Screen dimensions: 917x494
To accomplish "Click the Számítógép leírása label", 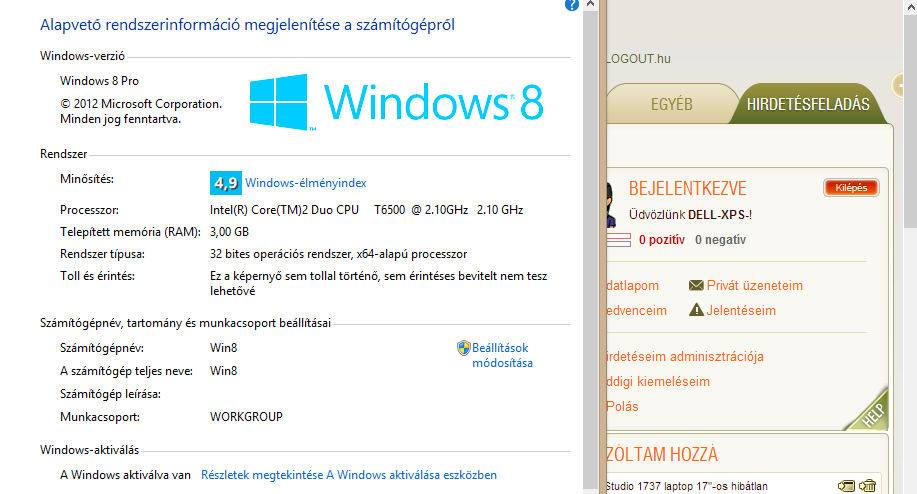I will point(110,394).
